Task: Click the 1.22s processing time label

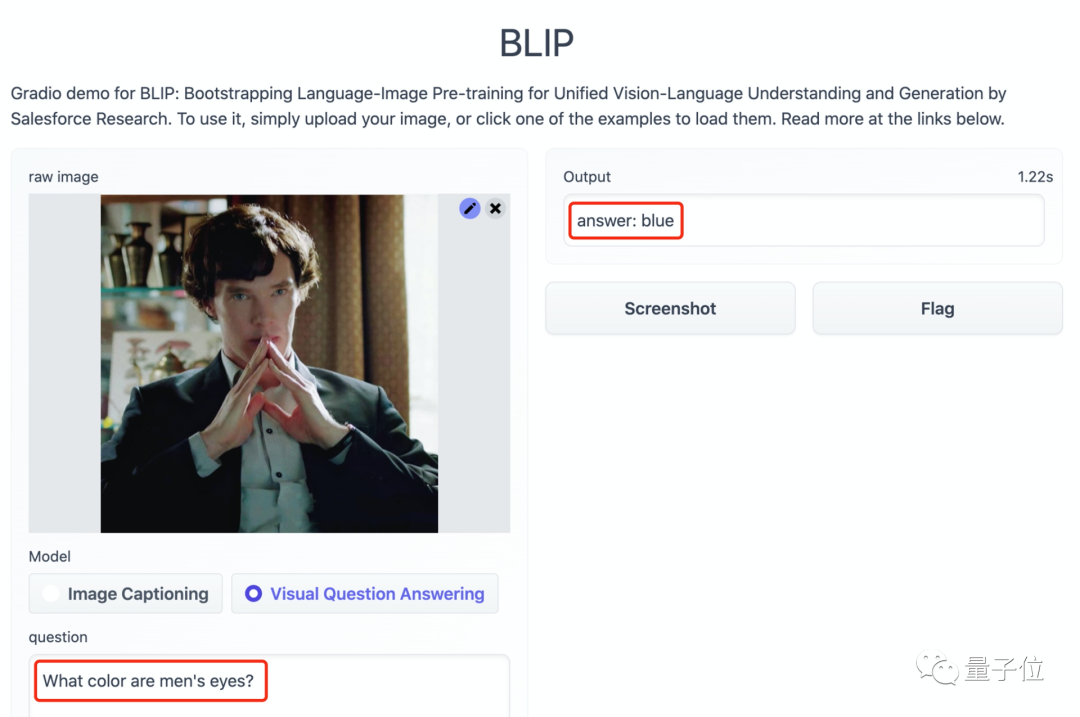Action: click(x=1035, y=177)
